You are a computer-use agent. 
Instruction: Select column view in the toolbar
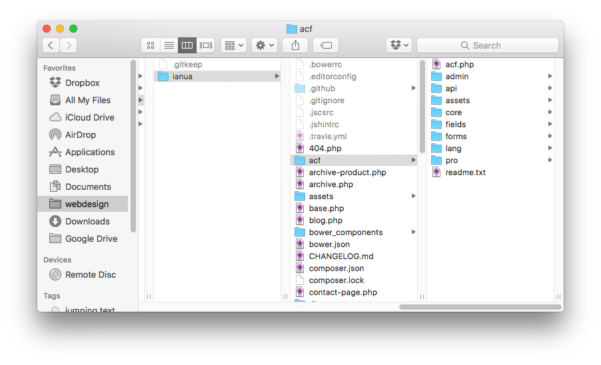[187, 45]
